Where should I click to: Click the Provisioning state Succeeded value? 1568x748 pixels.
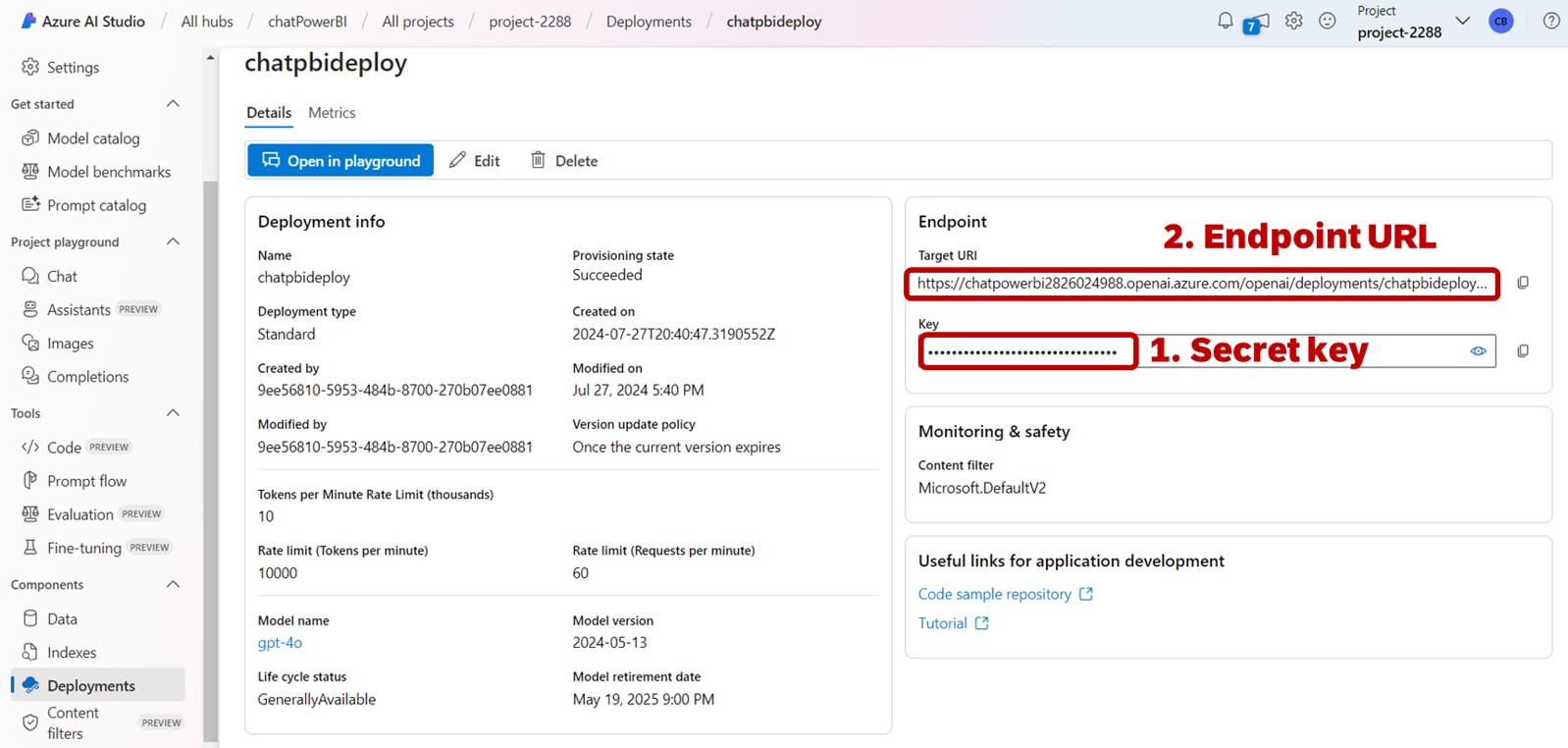[607, 275]
